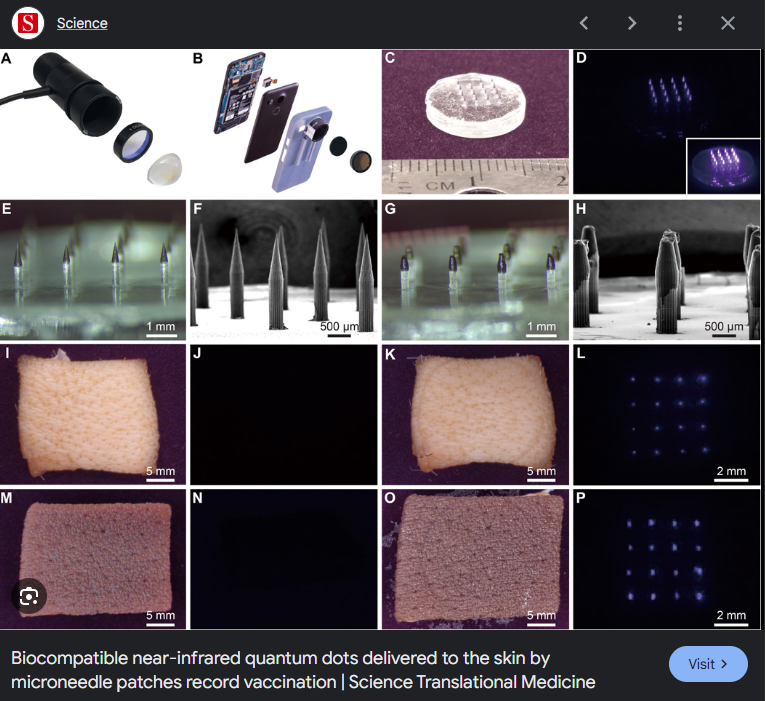Go to the next image
The width and height of the screenshot is (765, 701).
632,23
